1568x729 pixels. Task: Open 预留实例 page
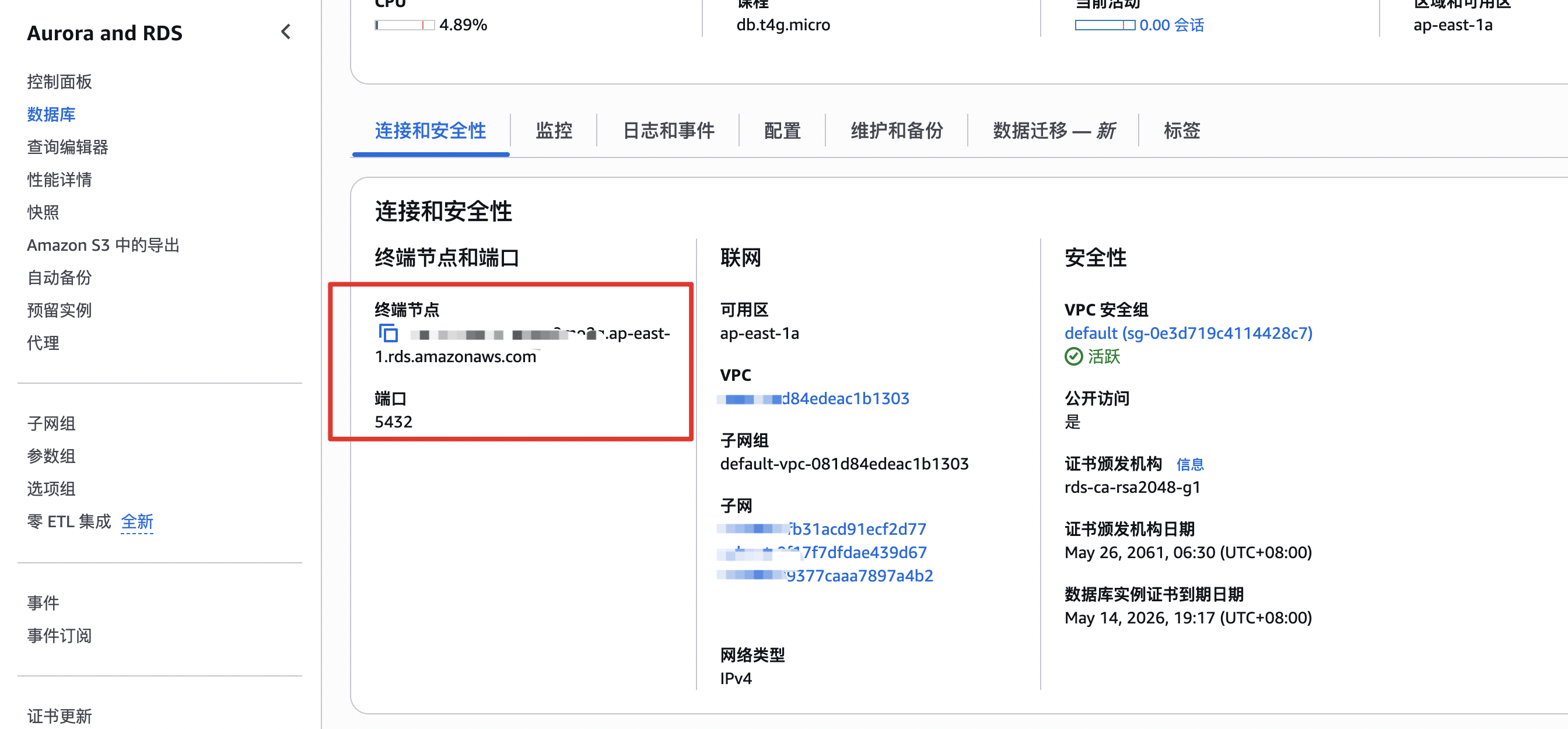[59, 310]
